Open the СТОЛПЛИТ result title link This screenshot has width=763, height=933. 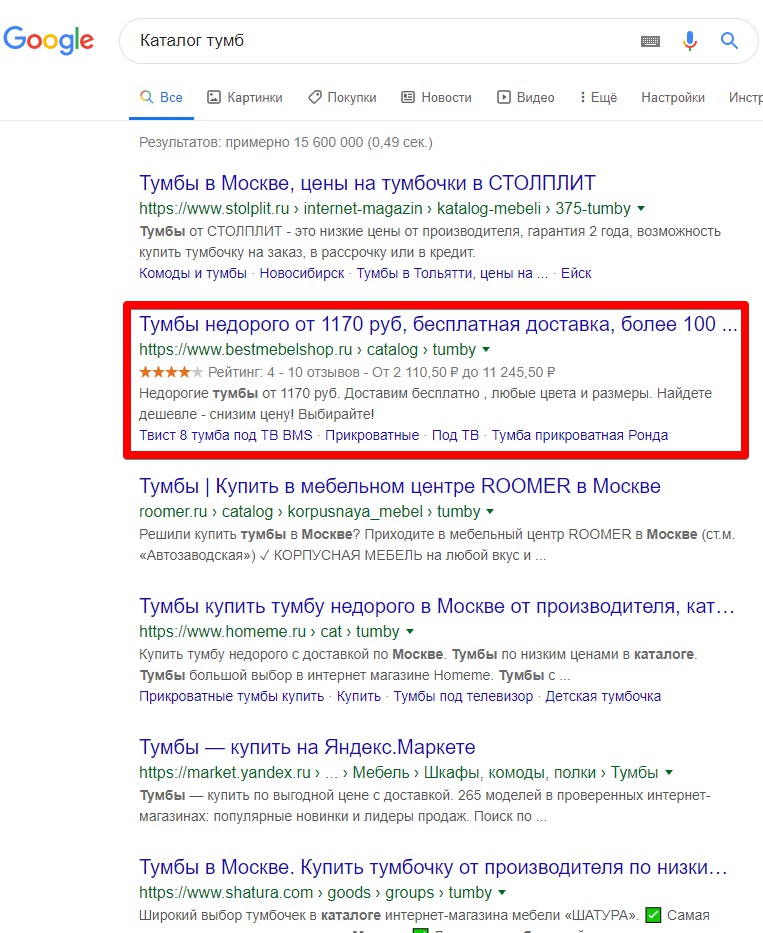pyautogui.click(x=367, y=183)
